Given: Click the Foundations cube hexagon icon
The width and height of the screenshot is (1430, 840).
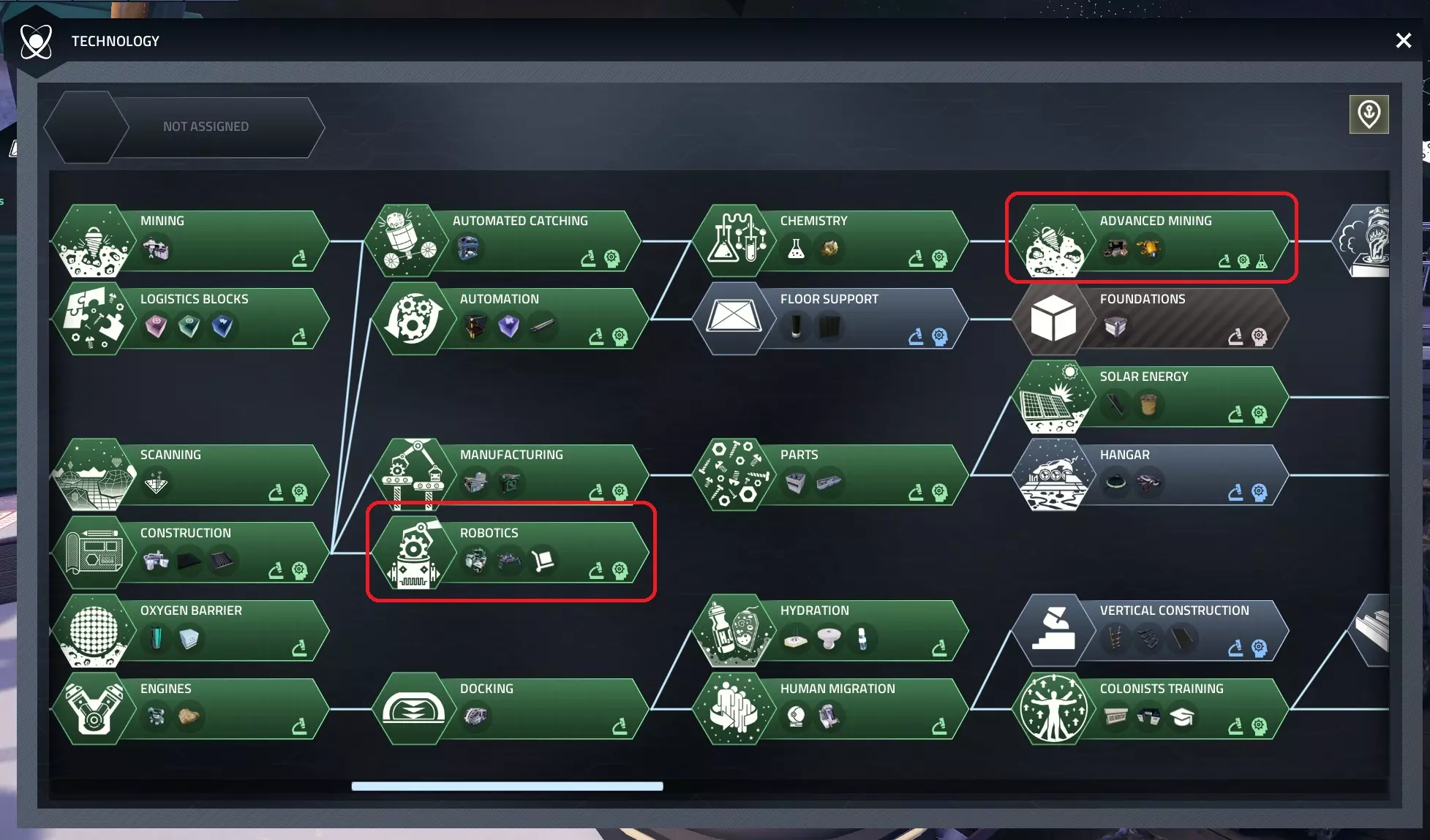Looking at the screenshot, I should pyautogui.click(x=1053, y=319).
